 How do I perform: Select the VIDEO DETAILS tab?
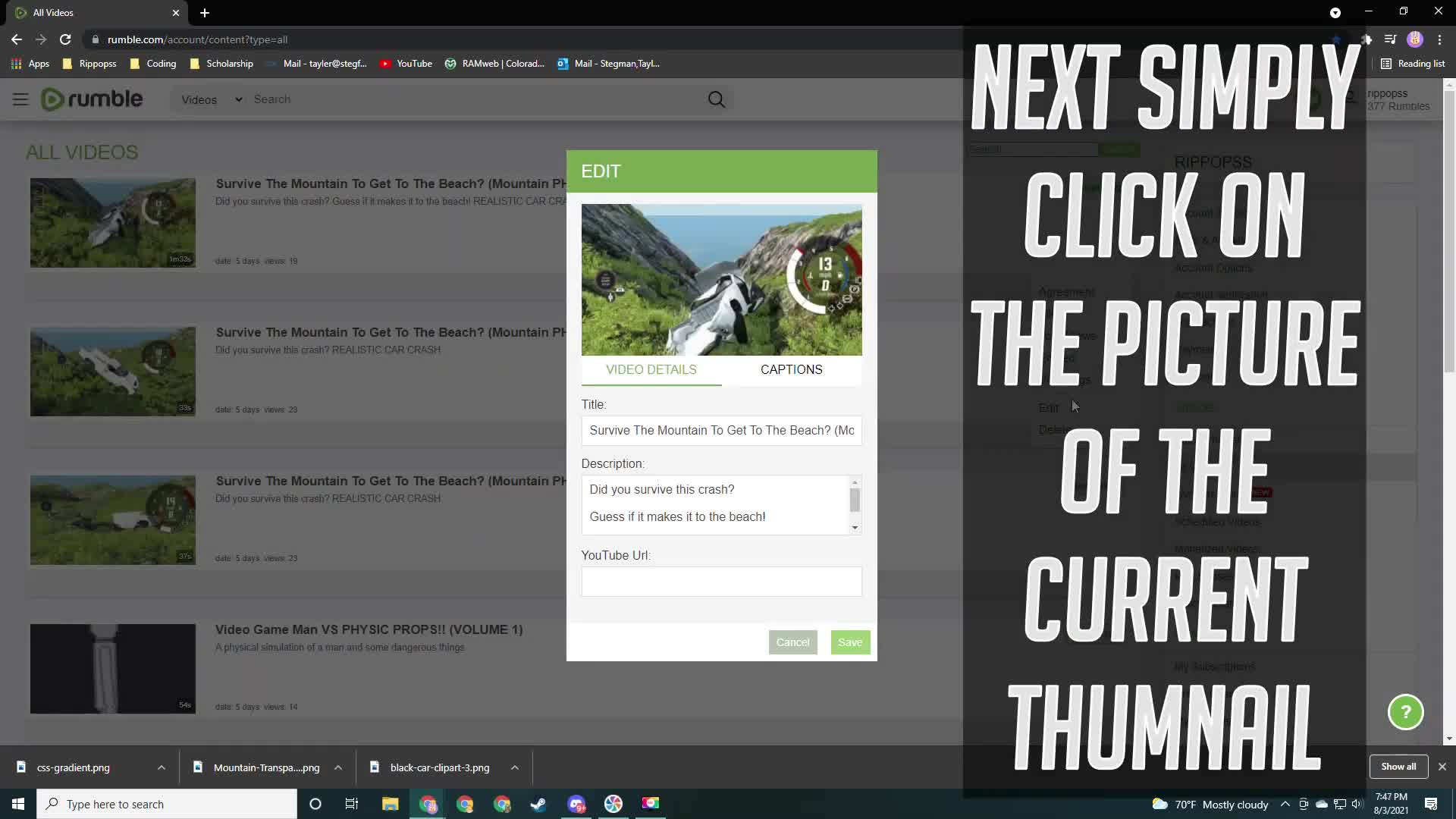coord(651,369)
